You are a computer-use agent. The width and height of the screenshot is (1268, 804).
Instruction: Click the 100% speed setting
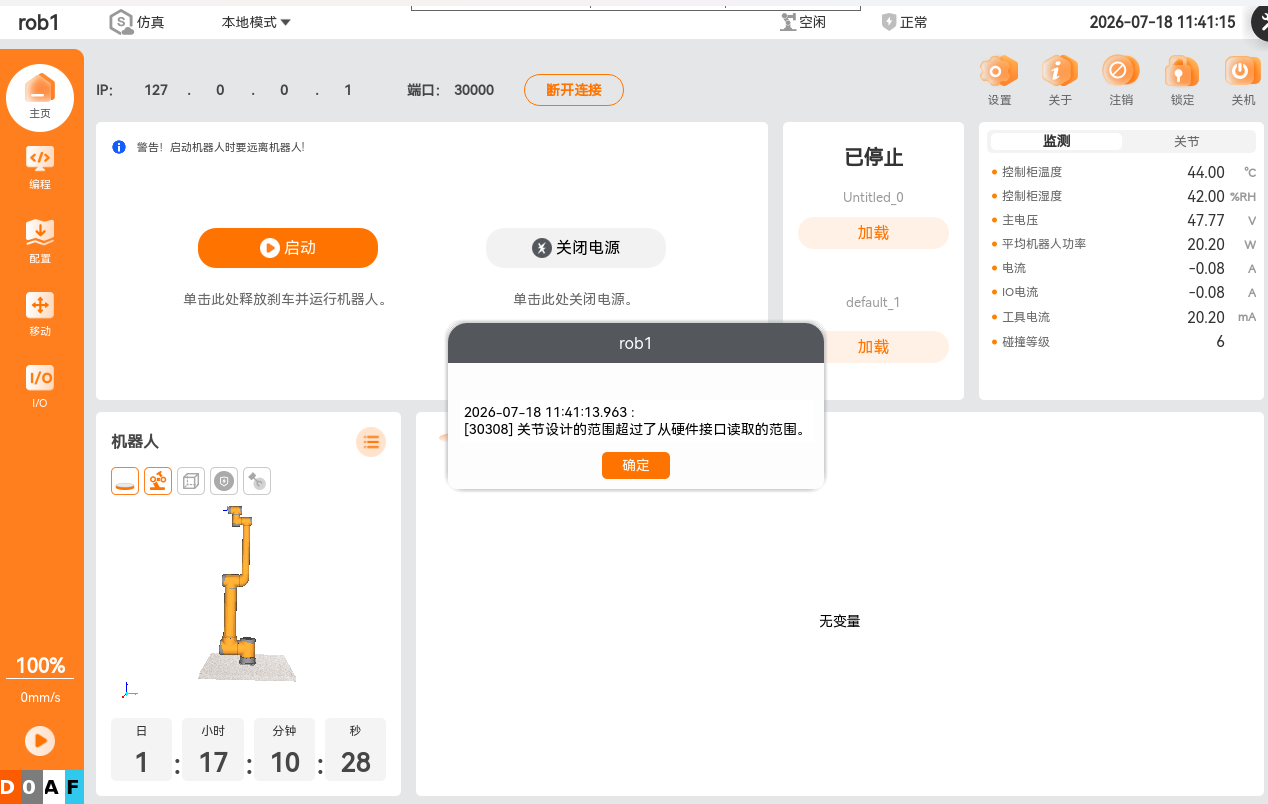41,666
